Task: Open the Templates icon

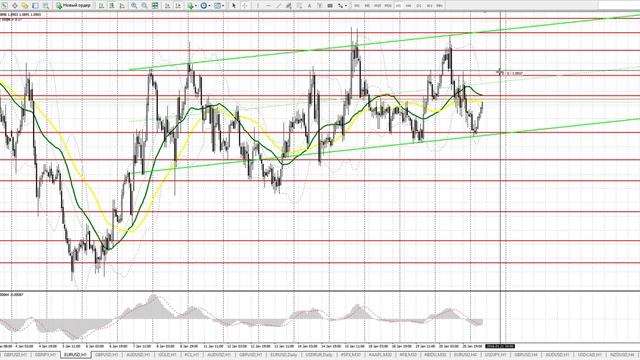Action: (x=218, y=5)
